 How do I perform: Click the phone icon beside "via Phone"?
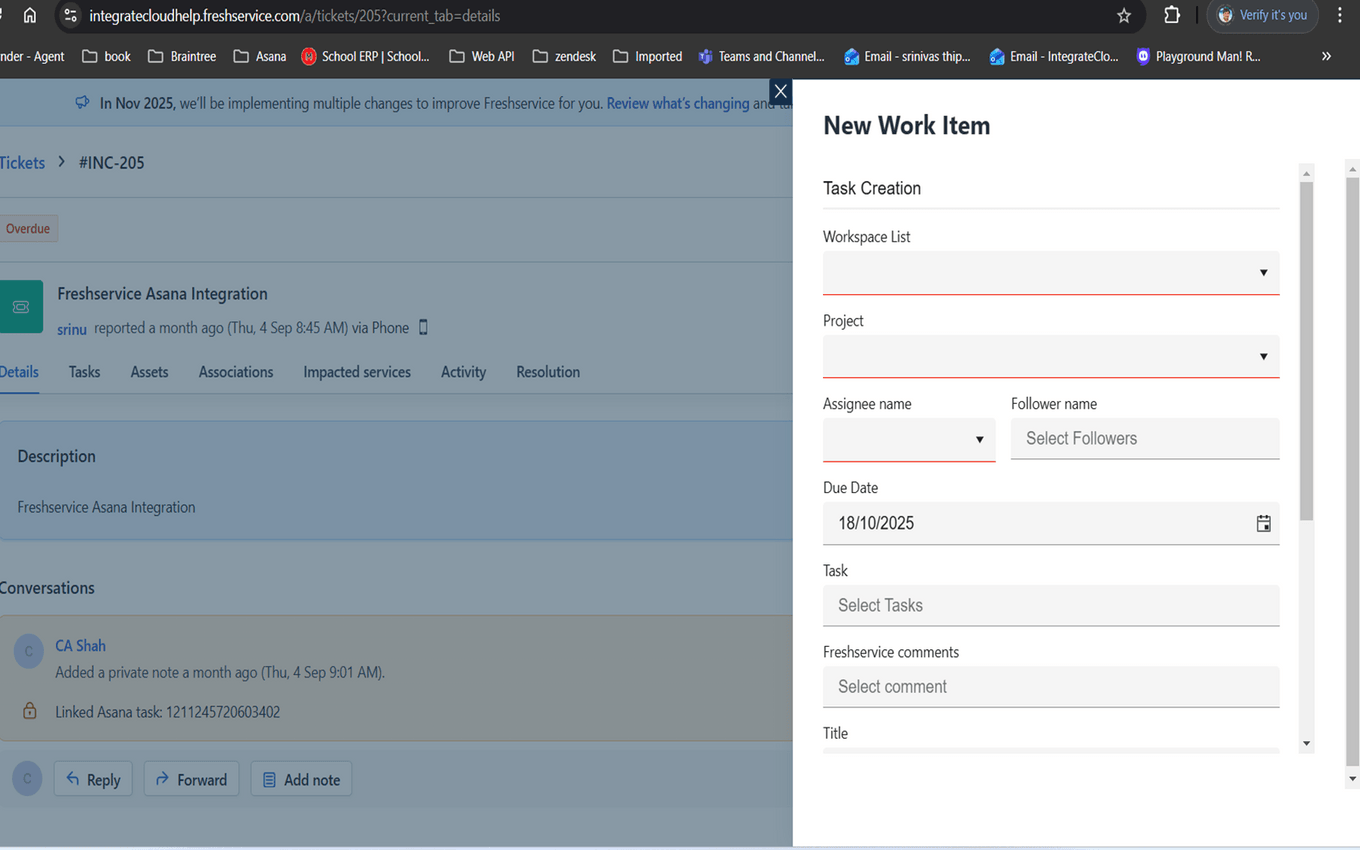[423, 327]
